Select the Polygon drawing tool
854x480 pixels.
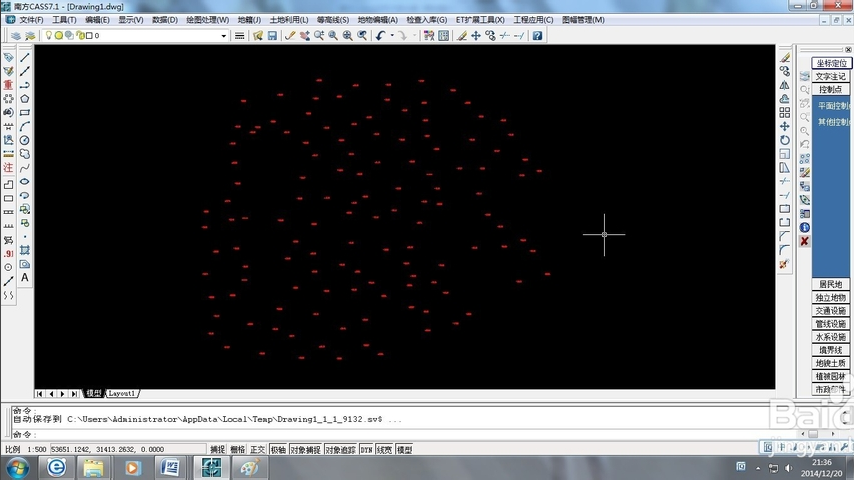click(25, 99)
